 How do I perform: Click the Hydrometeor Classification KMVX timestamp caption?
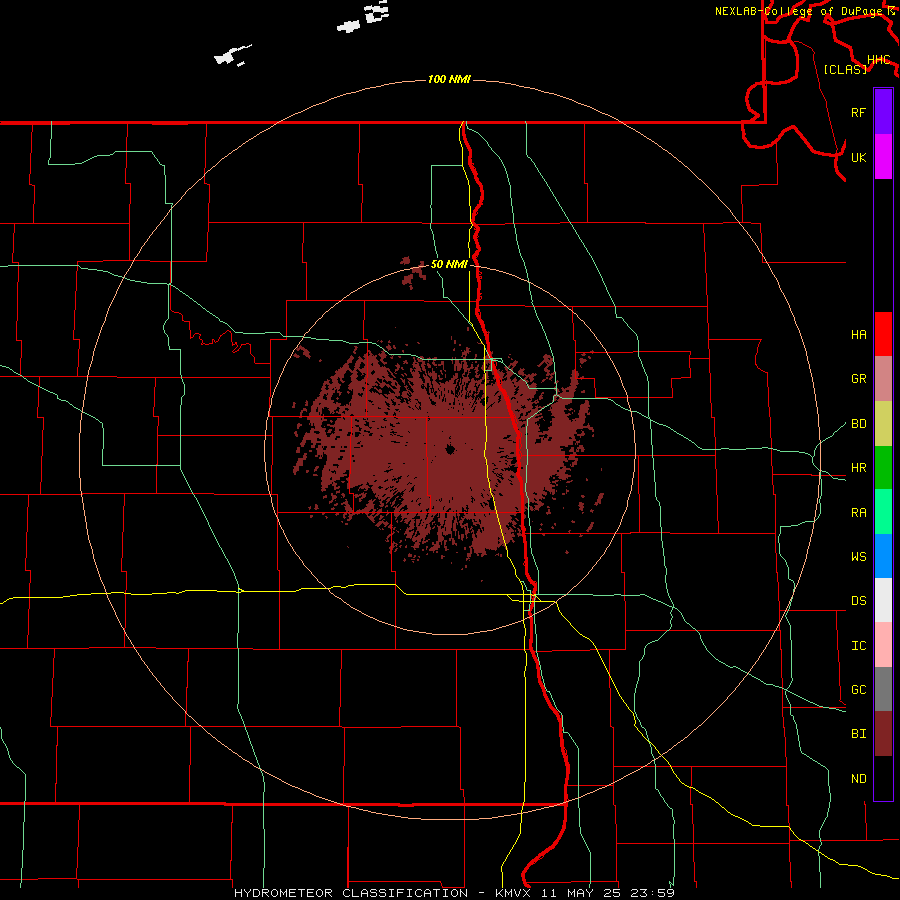[x=454, y=893]
